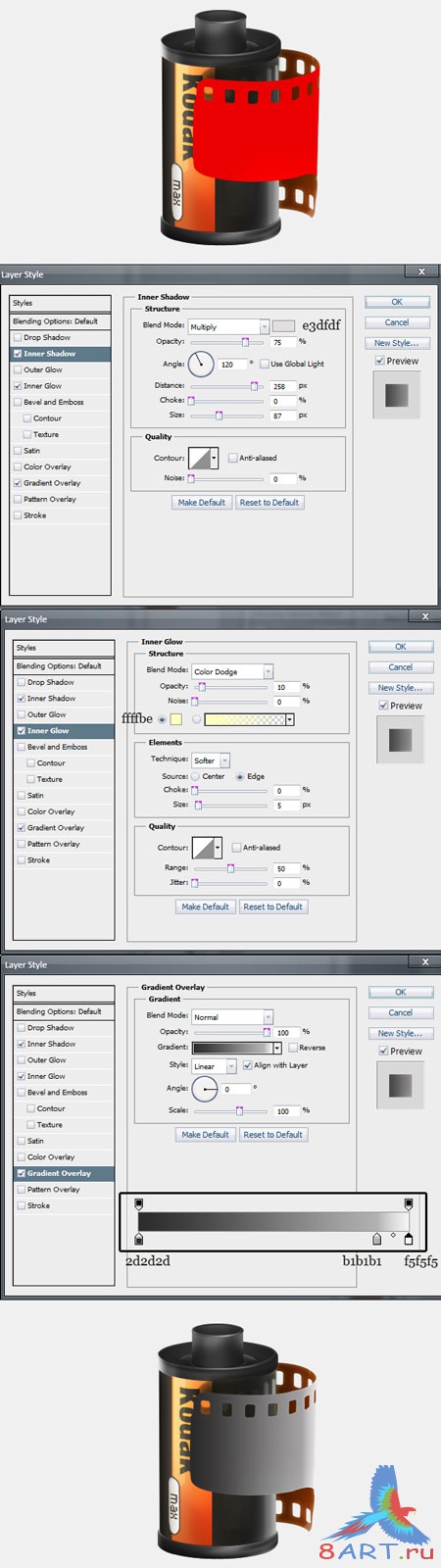Click the Size field showing 87
This screenshot has height=1568, width=441.
coord(282,416)
